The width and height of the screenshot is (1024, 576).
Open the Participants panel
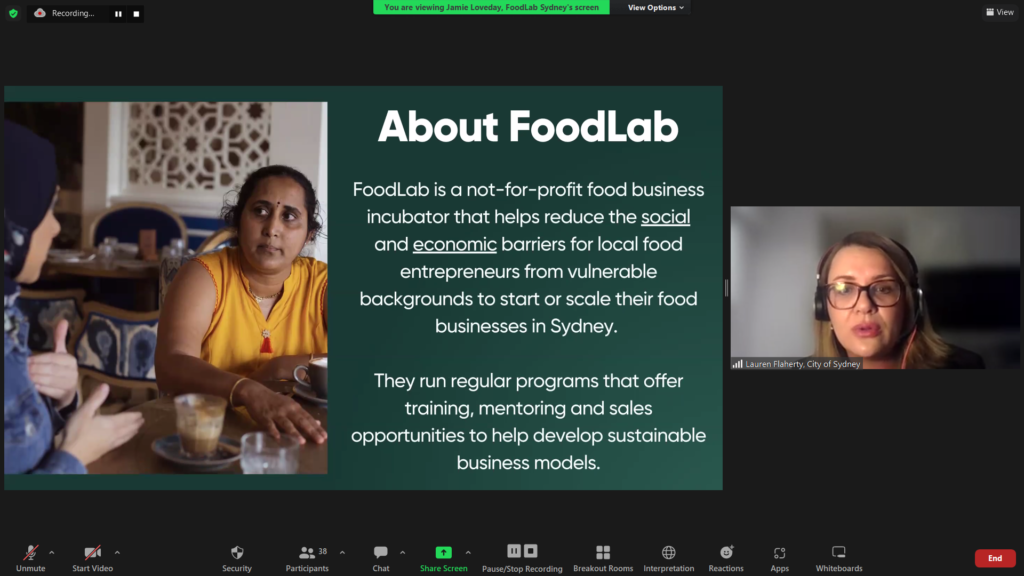pyautogui.click(x=307, y=558)
